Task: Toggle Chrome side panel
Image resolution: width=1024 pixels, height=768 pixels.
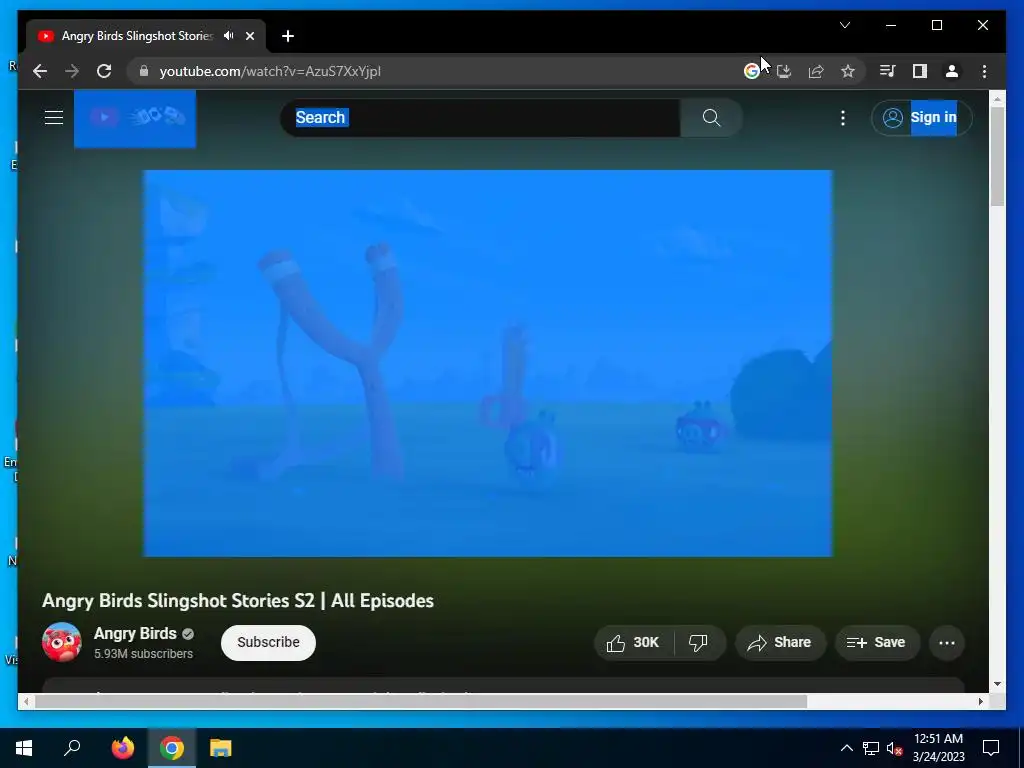Action: [920, 71]
